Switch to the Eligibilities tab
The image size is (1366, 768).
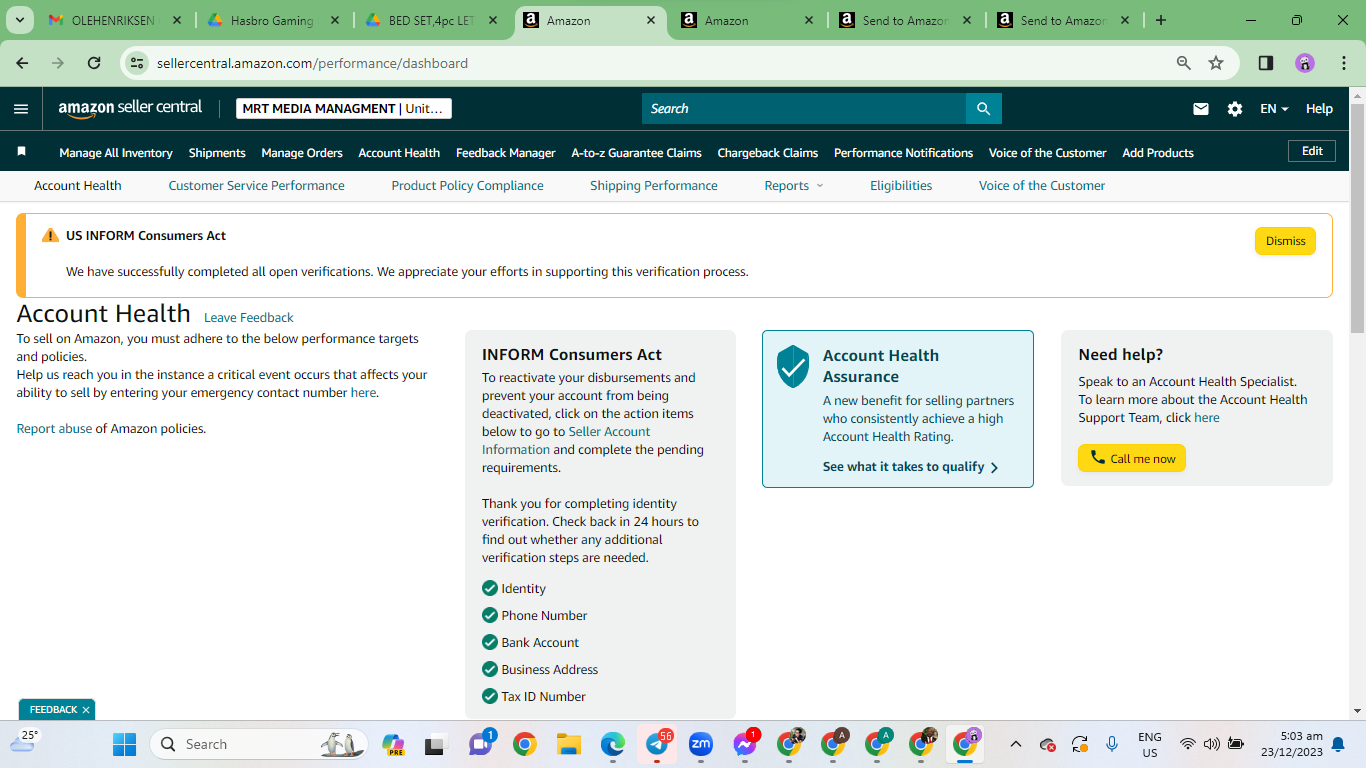point(901,186)
